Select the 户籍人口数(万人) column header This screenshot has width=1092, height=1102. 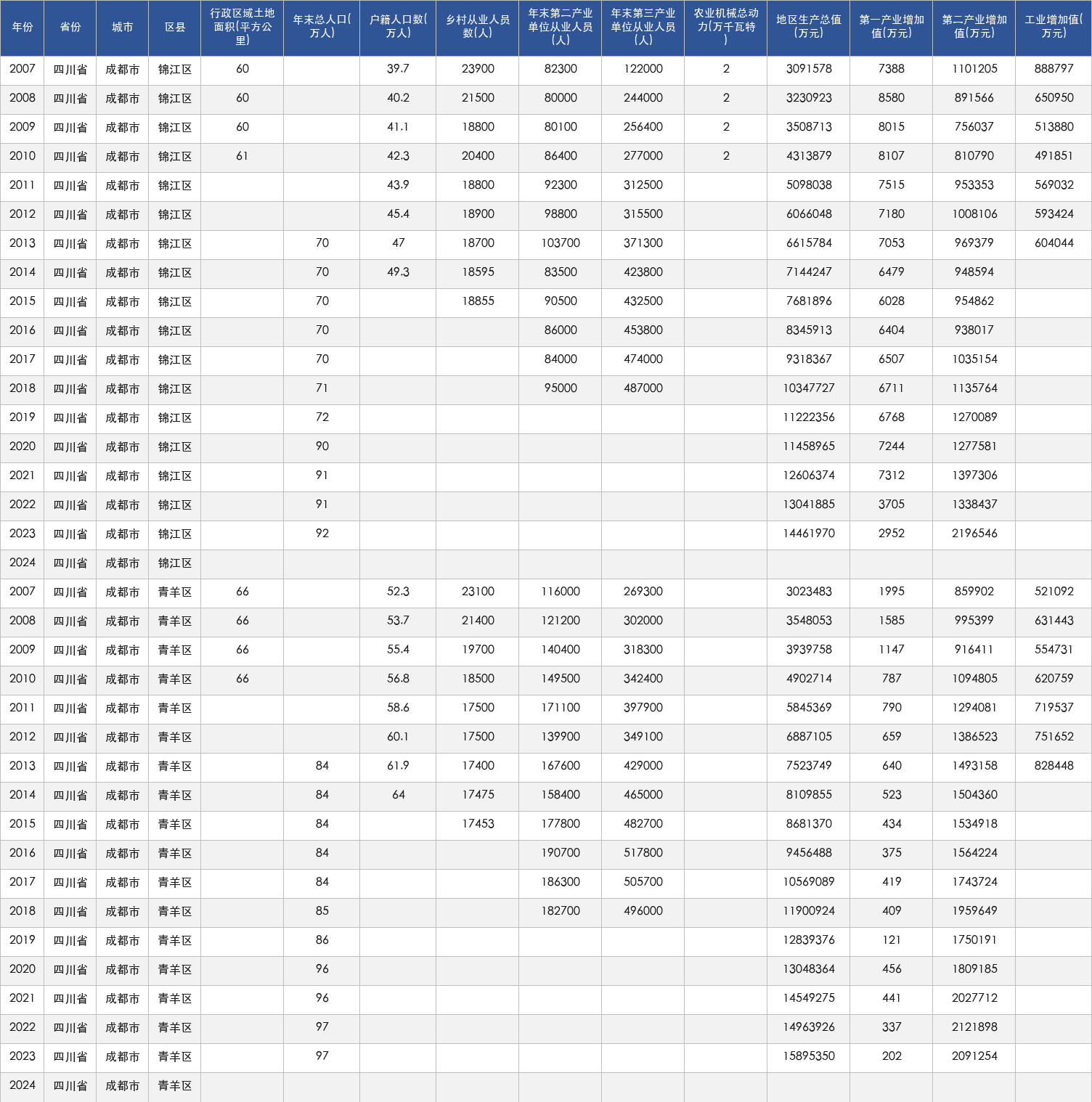coord(398,28)
